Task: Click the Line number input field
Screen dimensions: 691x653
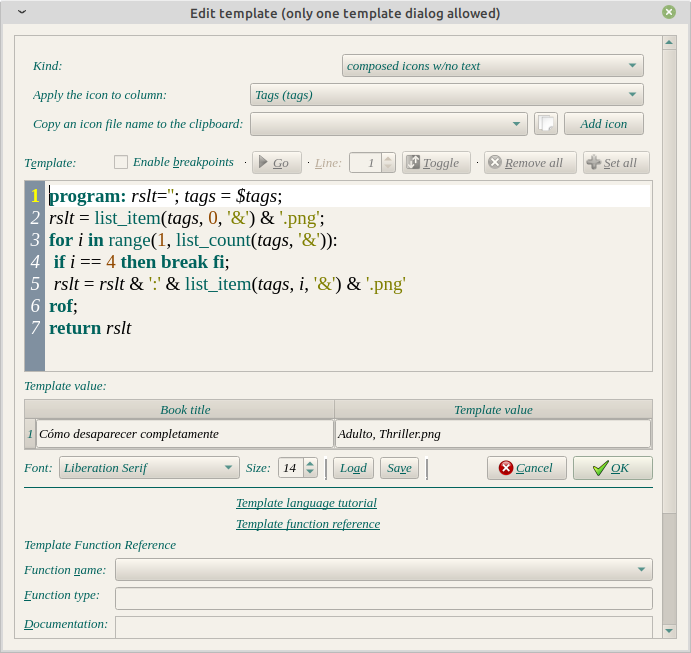Action: [366, 163]
